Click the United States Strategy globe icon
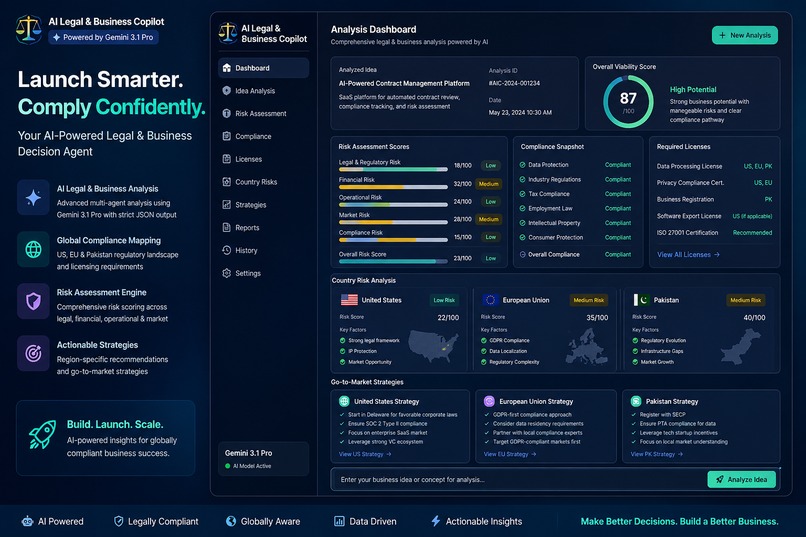 point(344,401)
